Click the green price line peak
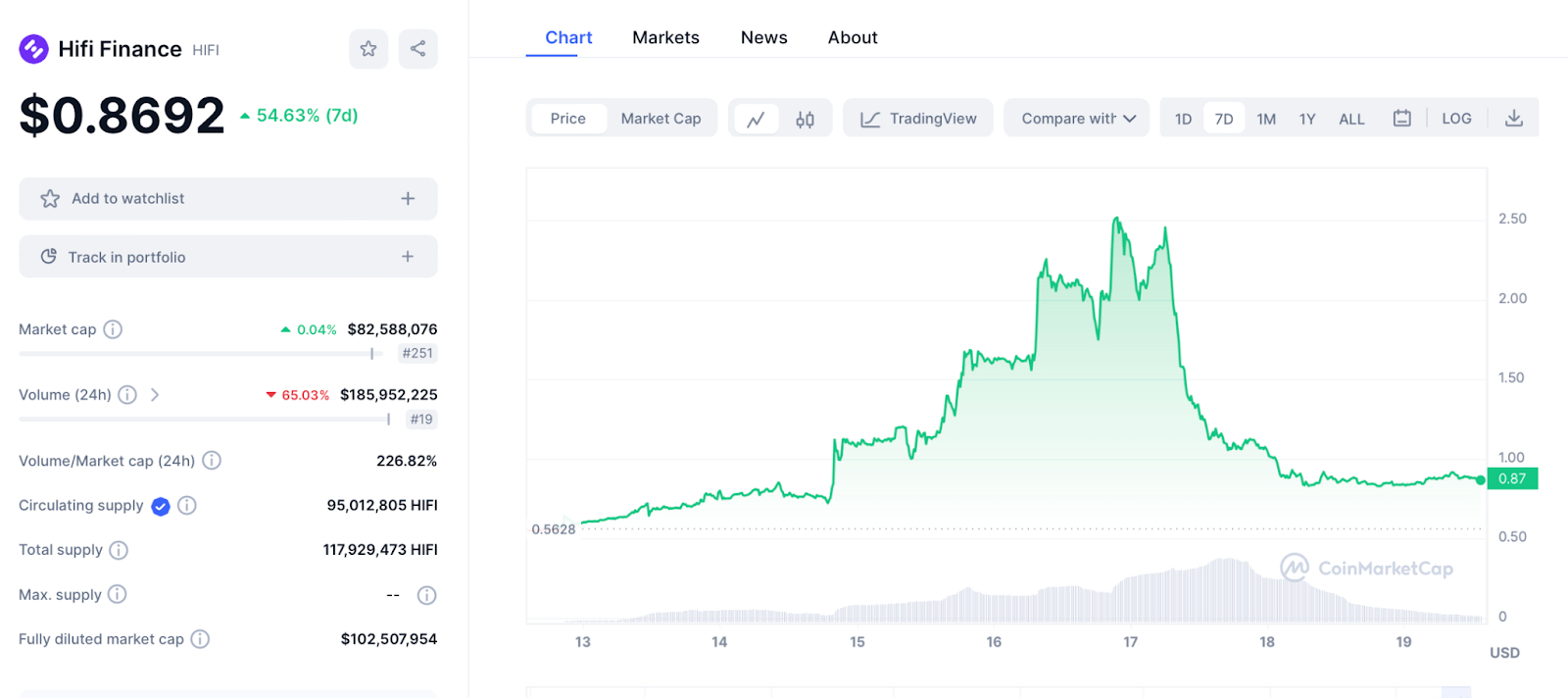 pyautogui.click(x=1117, y=219)
